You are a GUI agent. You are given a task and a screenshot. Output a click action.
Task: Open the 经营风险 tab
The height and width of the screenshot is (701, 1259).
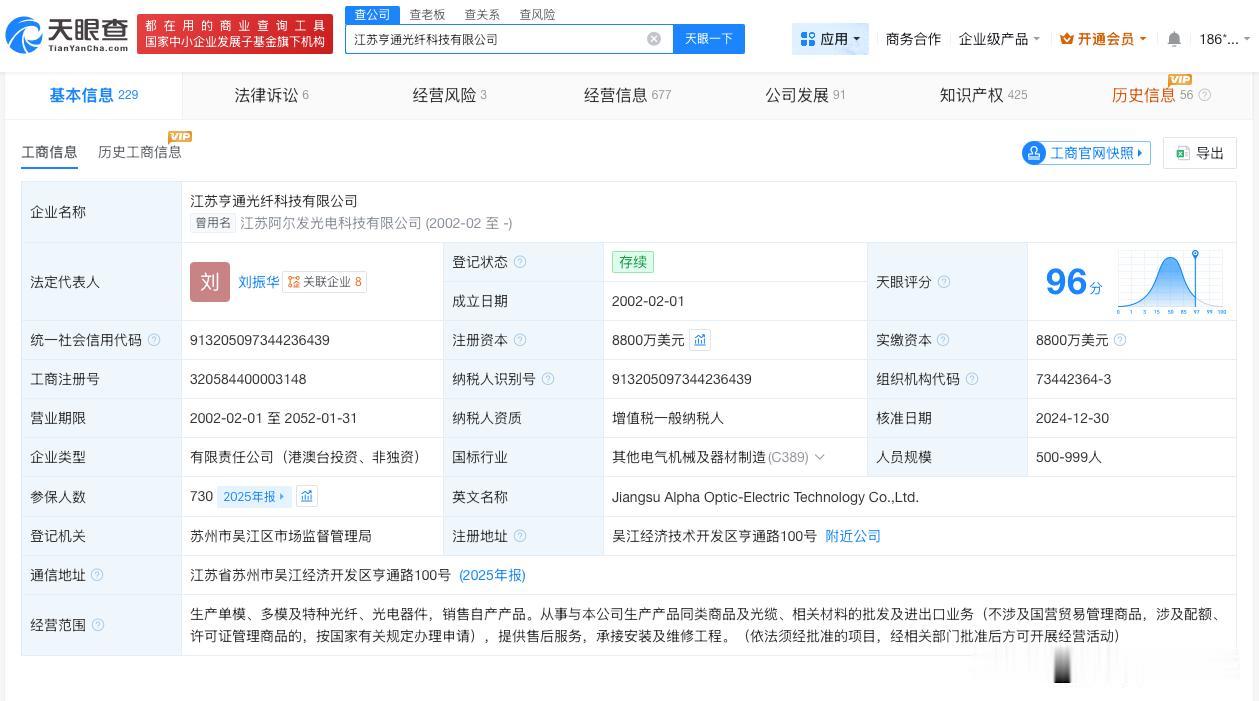[449, 95]
